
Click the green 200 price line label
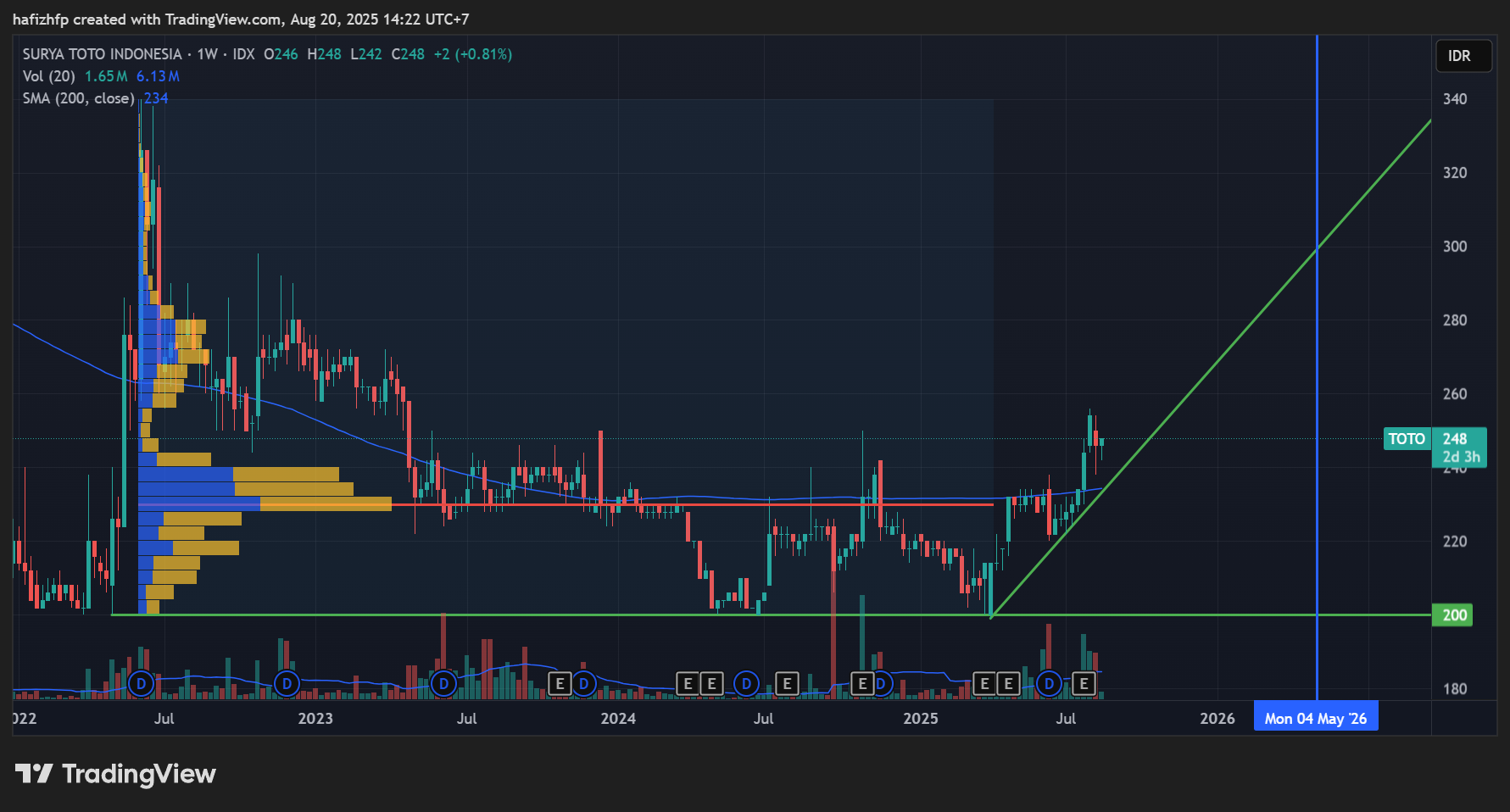(1452, 615)
